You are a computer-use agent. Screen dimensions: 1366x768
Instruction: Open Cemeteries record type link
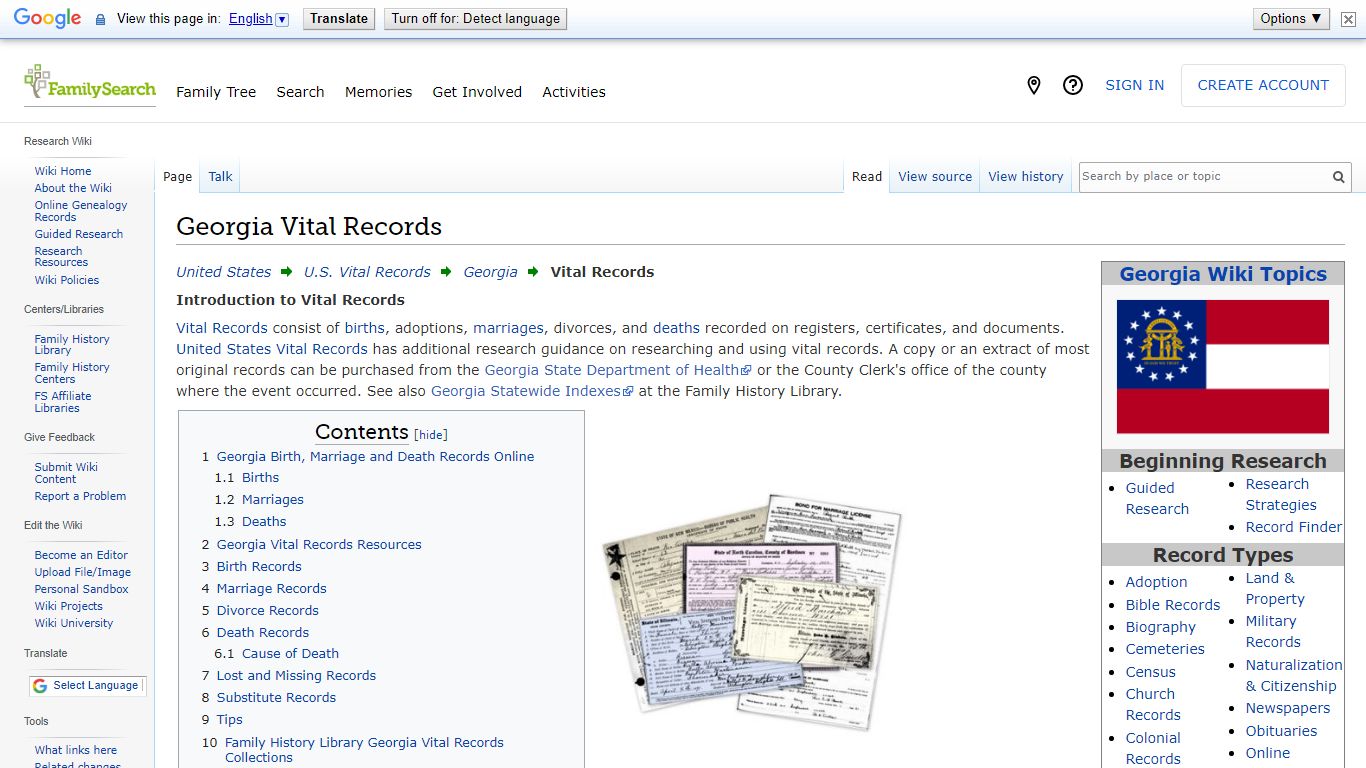pos(1165,649)
